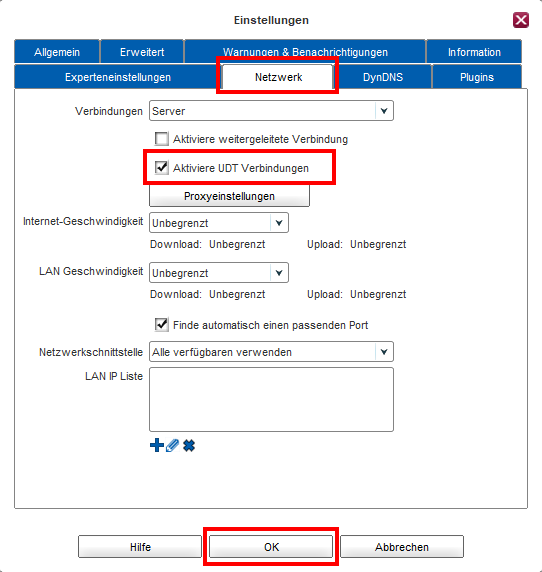Expand the LAN Geschwindigkeit dropdown

click(219, 273)
